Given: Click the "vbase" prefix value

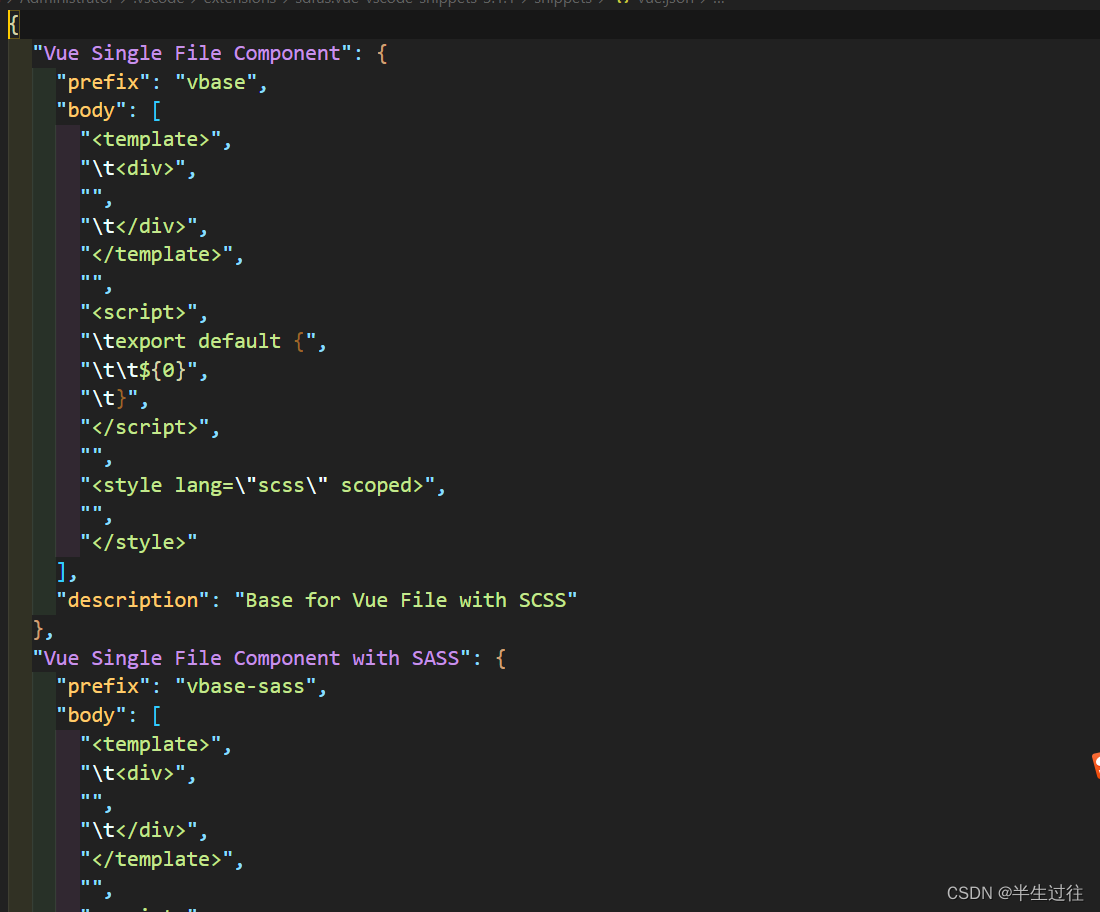Looking at the screenshot, I should point(216,83).
